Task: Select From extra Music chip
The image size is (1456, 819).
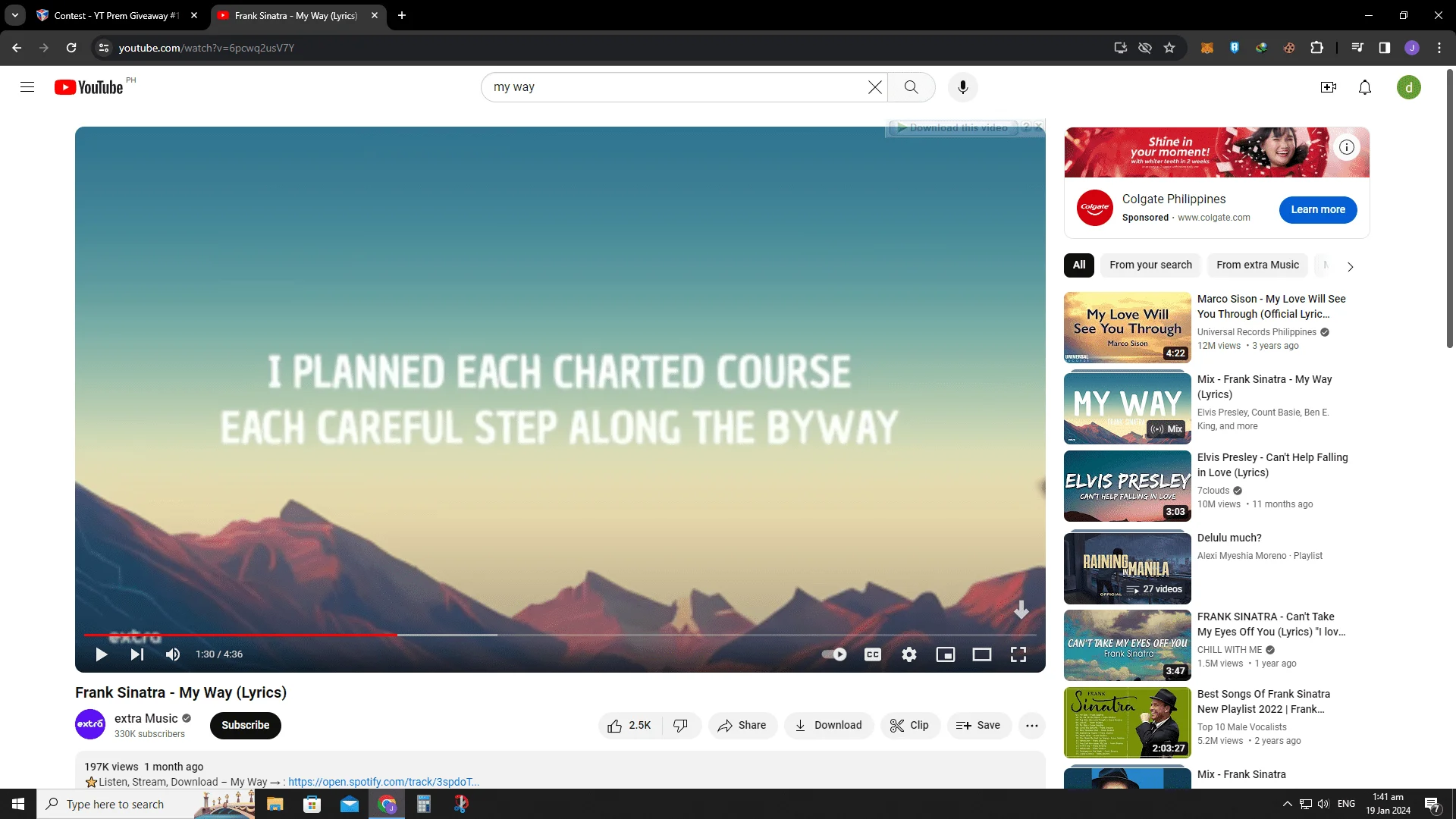Action: tap(1257, 265)
